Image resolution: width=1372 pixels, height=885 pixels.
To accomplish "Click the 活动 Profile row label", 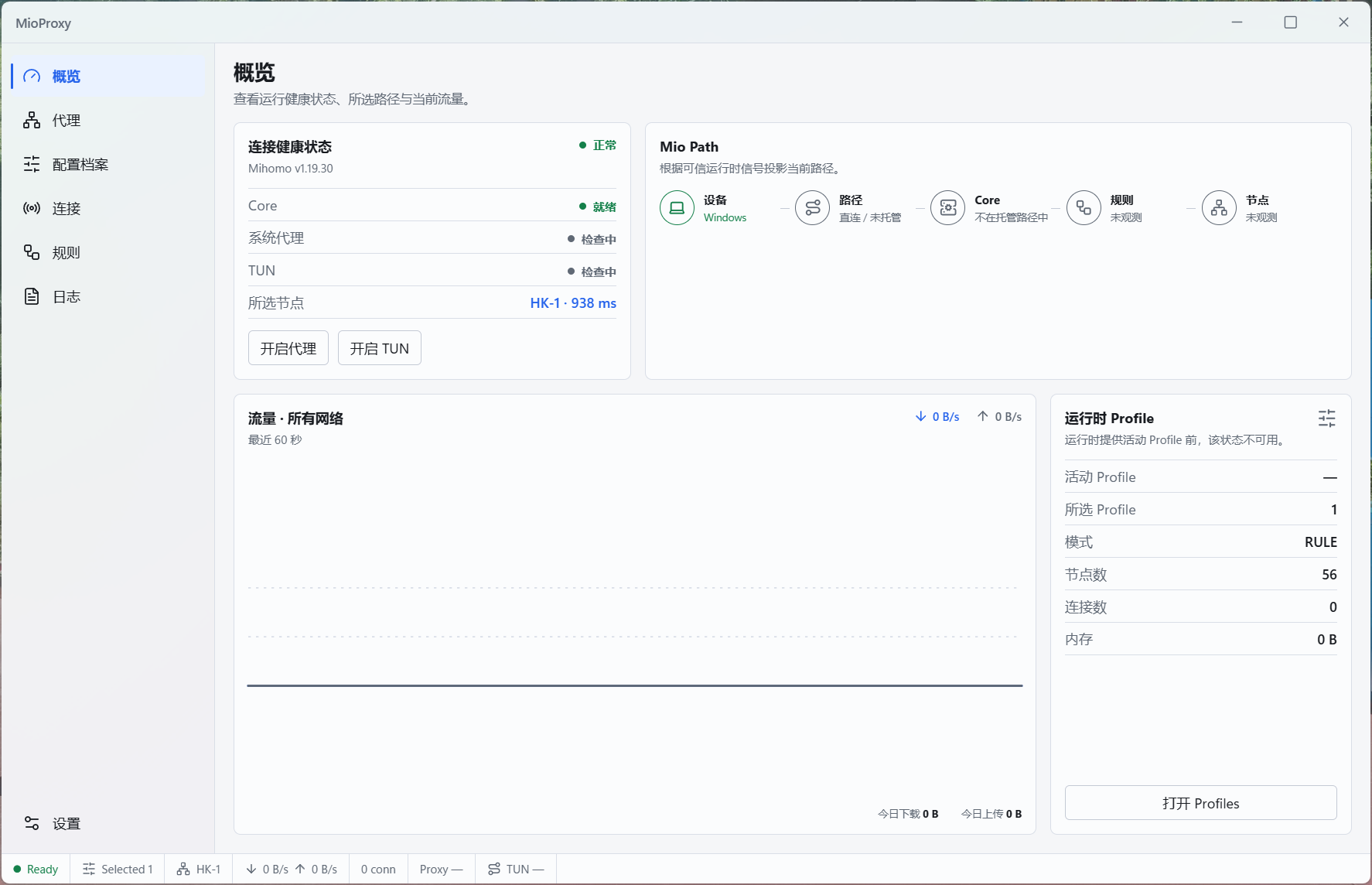I will pos(1101,477).
